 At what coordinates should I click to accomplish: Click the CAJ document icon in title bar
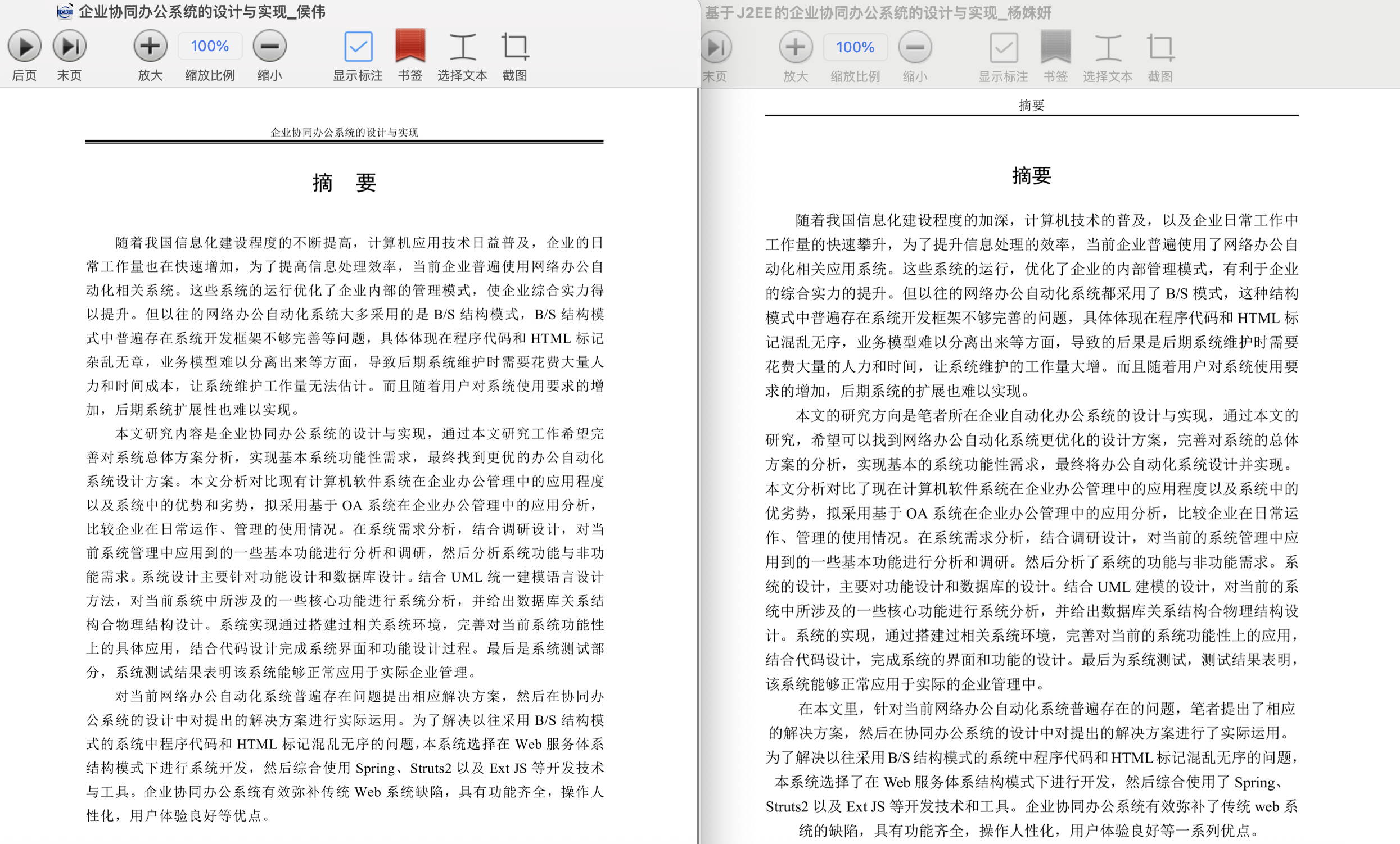tap(65, 11)
